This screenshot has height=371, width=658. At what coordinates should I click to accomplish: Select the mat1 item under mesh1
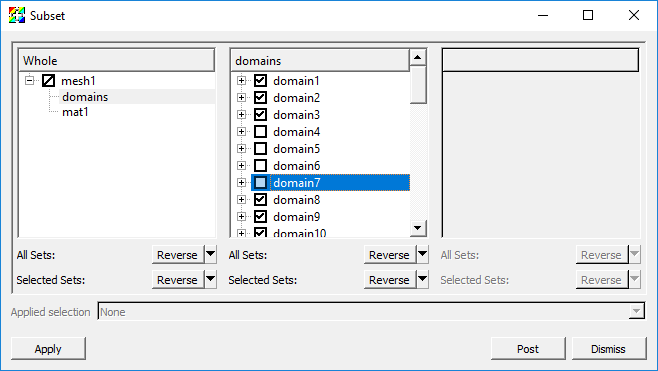(75, 112)
